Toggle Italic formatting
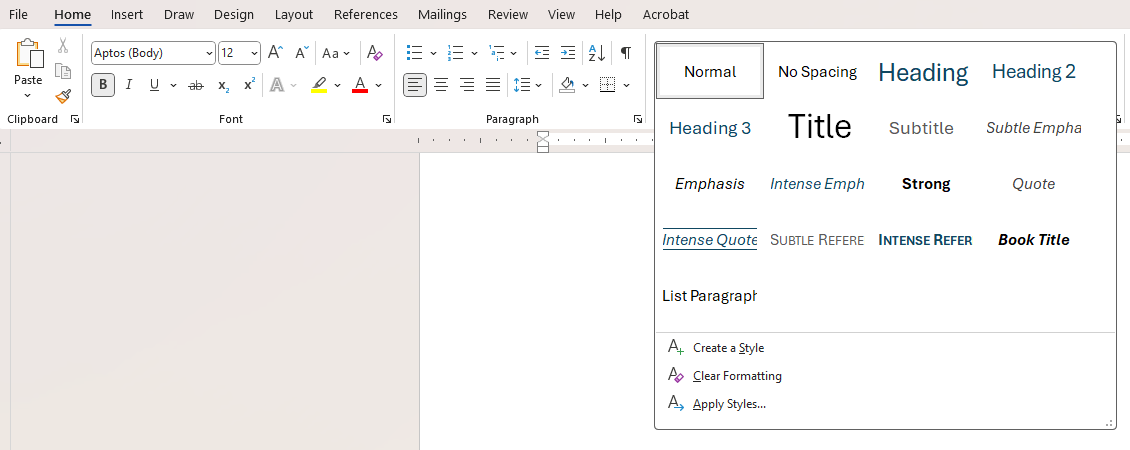 [129, 85]
